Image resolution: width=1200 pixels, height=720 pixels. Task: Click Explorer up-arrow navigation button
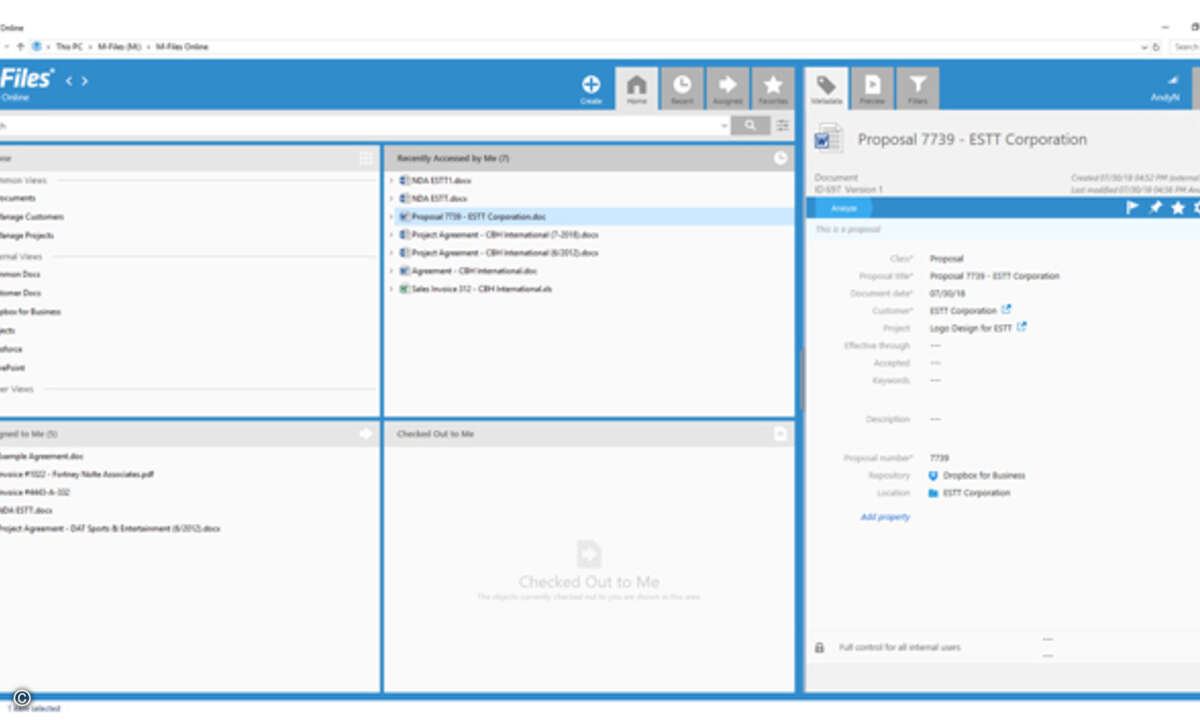click(20, 47)
